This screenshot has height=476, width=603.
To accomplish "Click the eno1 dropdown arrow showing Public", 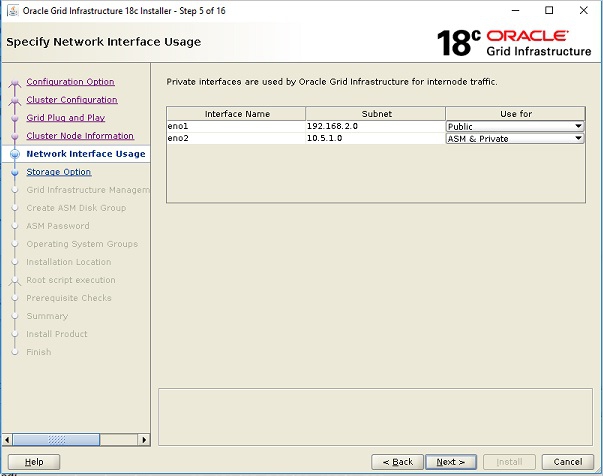I will click(x=578, y=126).
